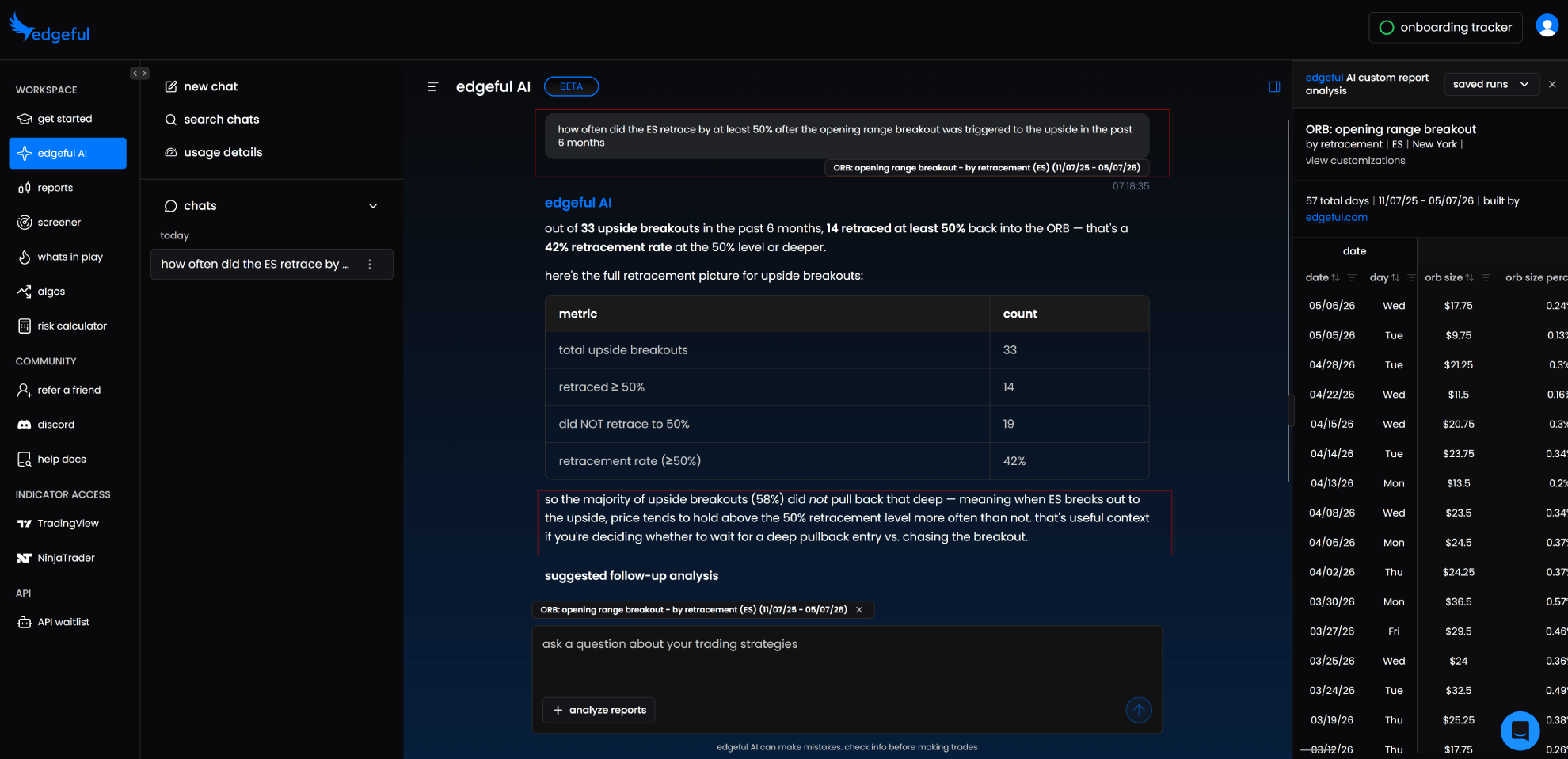Open the 'how often did the ES retrace' chat
The image size is (1568, 759).
255,264
